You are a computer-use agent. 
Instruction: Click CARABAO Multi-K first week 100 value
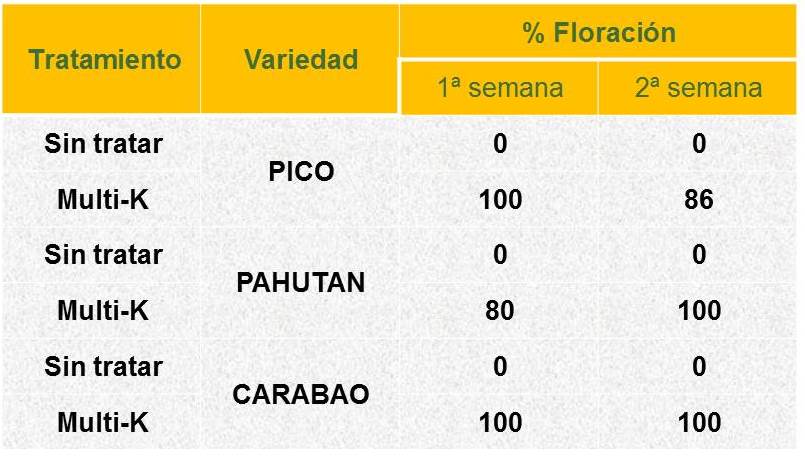click(x=501, y=423)
